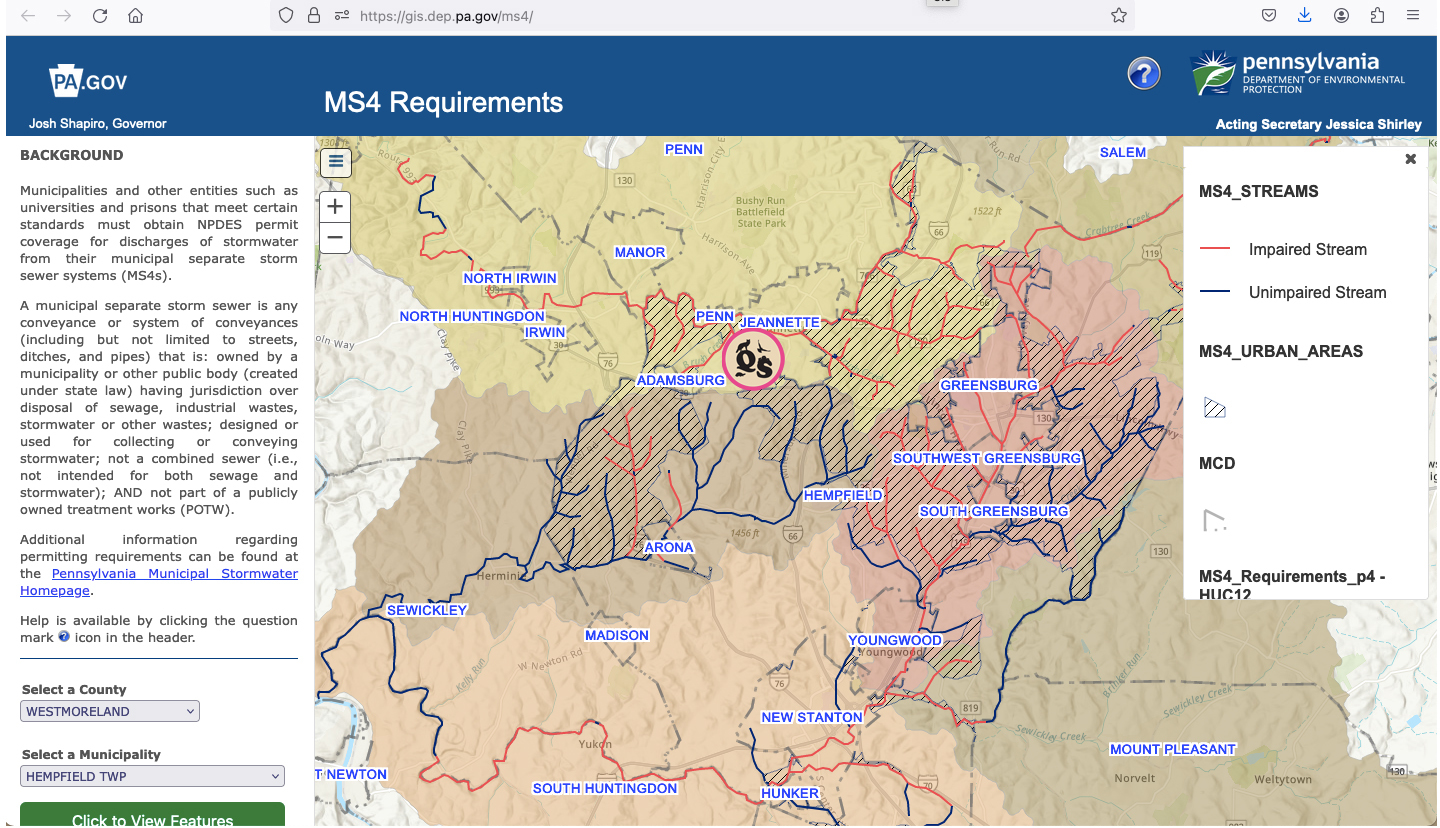The width and height of the screenshot is (1440, 828).
Task: Click the PA.GOV logo
Action: point(88,81)
